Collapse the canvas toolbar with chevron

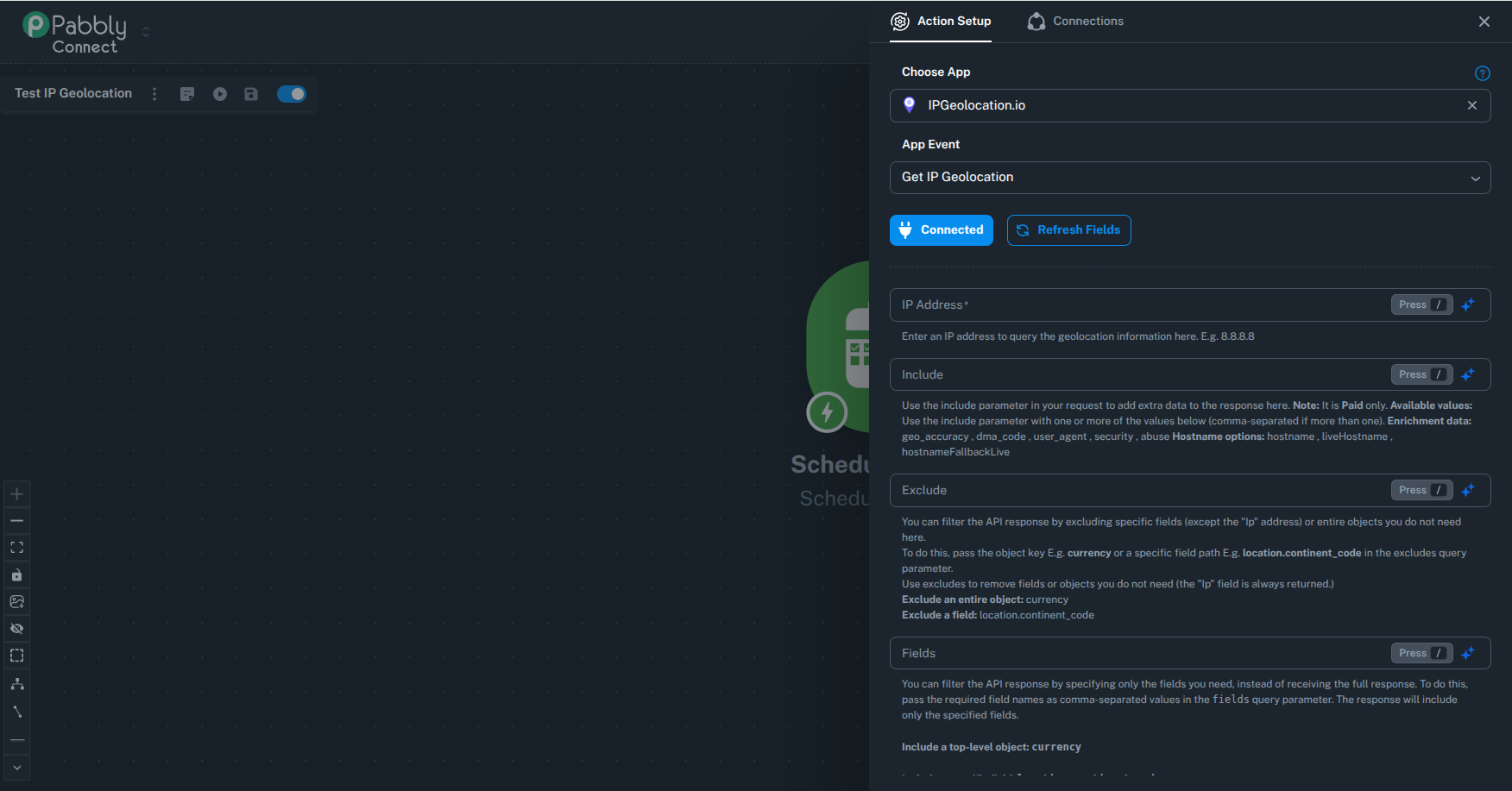tap(16, 768)
